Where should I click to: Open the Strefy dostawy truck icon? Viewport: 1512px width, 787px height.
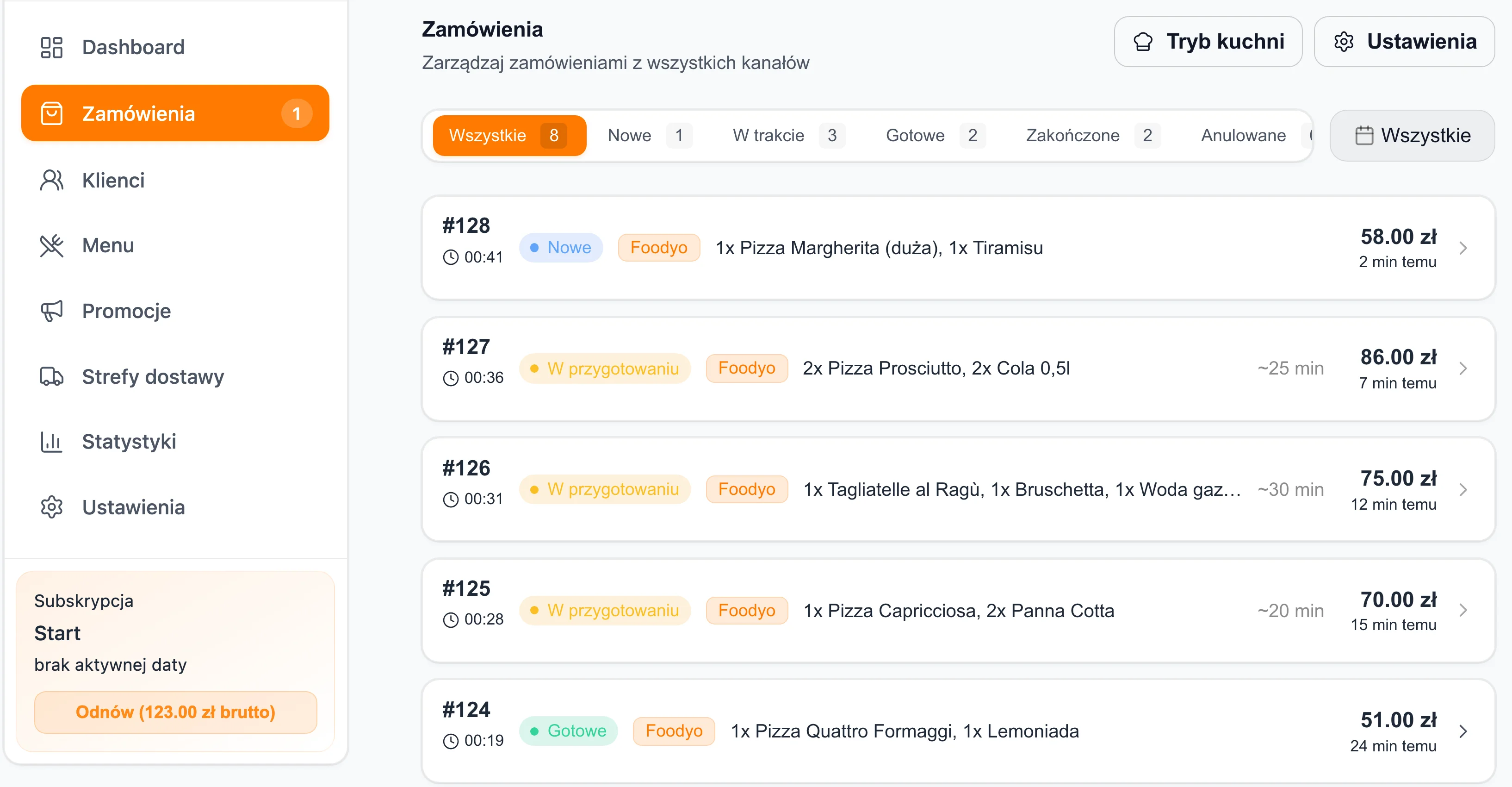coord(52,376)
